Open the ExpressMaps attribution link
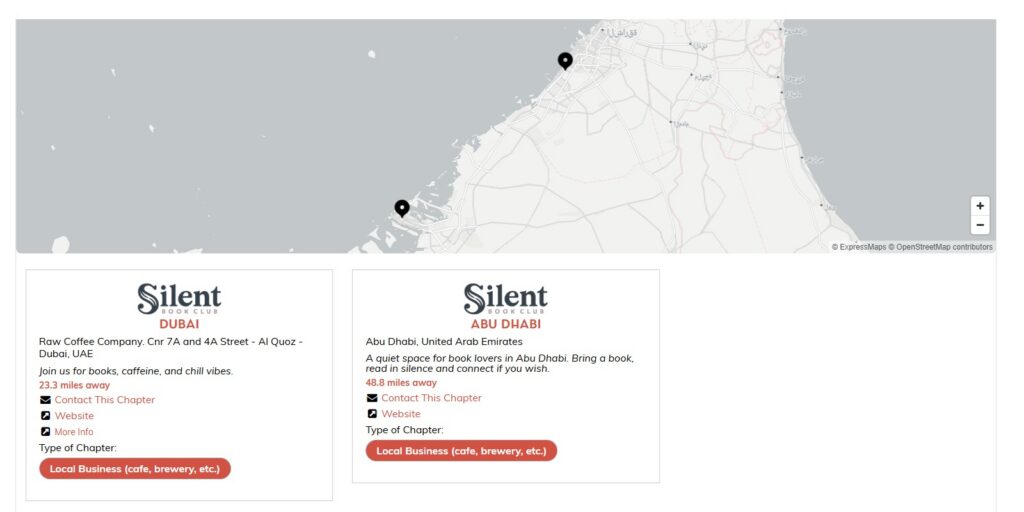The image size is (1024, 512). pyautogui.click(x=862, y=247)
